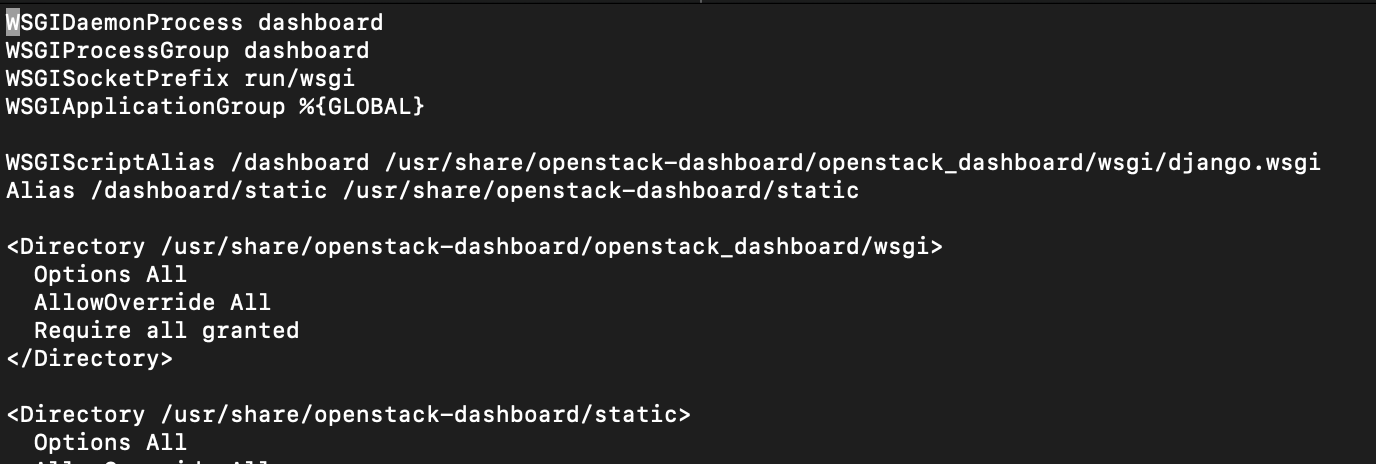The height and width of the screenshot is (464, 1376).
Task: Click the Require all granted line
Action: (166, 330)
